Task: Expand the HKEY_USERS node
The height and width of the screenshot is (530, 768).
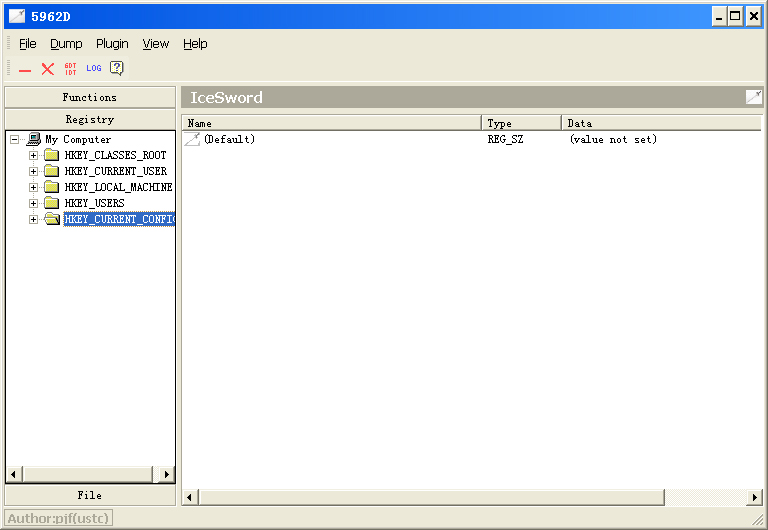Action: tap(33, 203)
